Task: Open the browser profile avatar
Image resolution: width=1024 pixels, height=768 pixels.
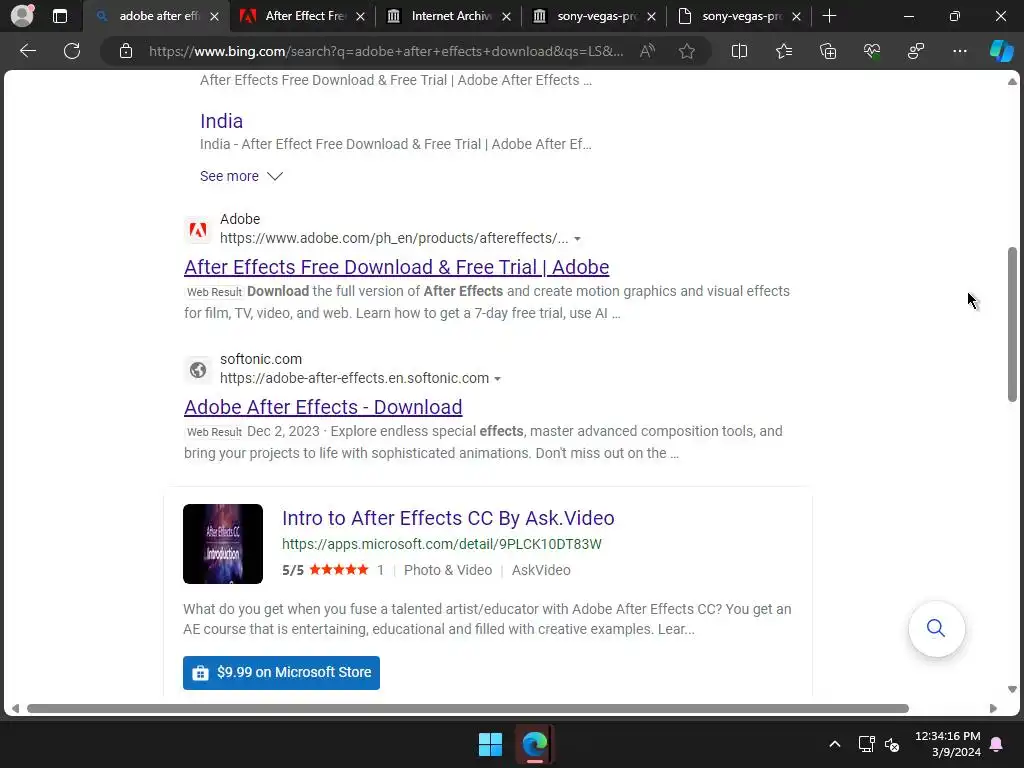Action: (x=23, y=15)
